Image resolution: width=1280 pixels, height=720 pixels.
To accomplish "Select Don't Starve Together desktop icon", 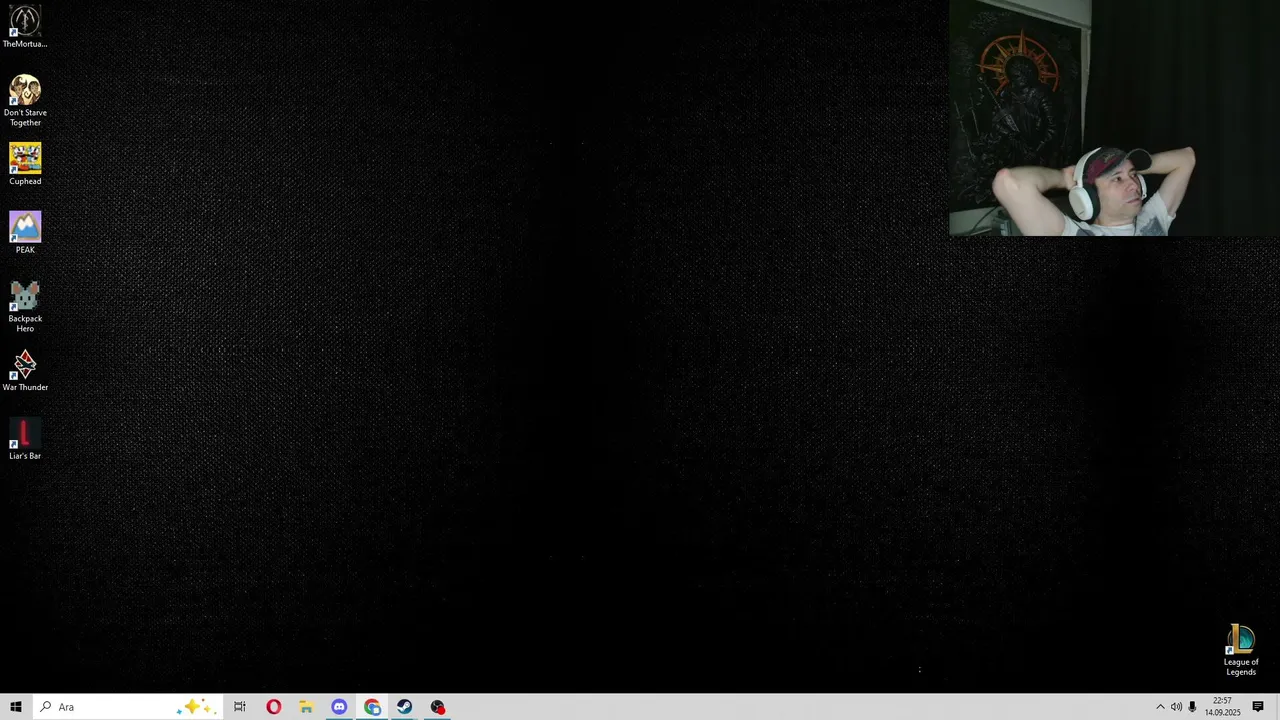I will pos(25,100).
